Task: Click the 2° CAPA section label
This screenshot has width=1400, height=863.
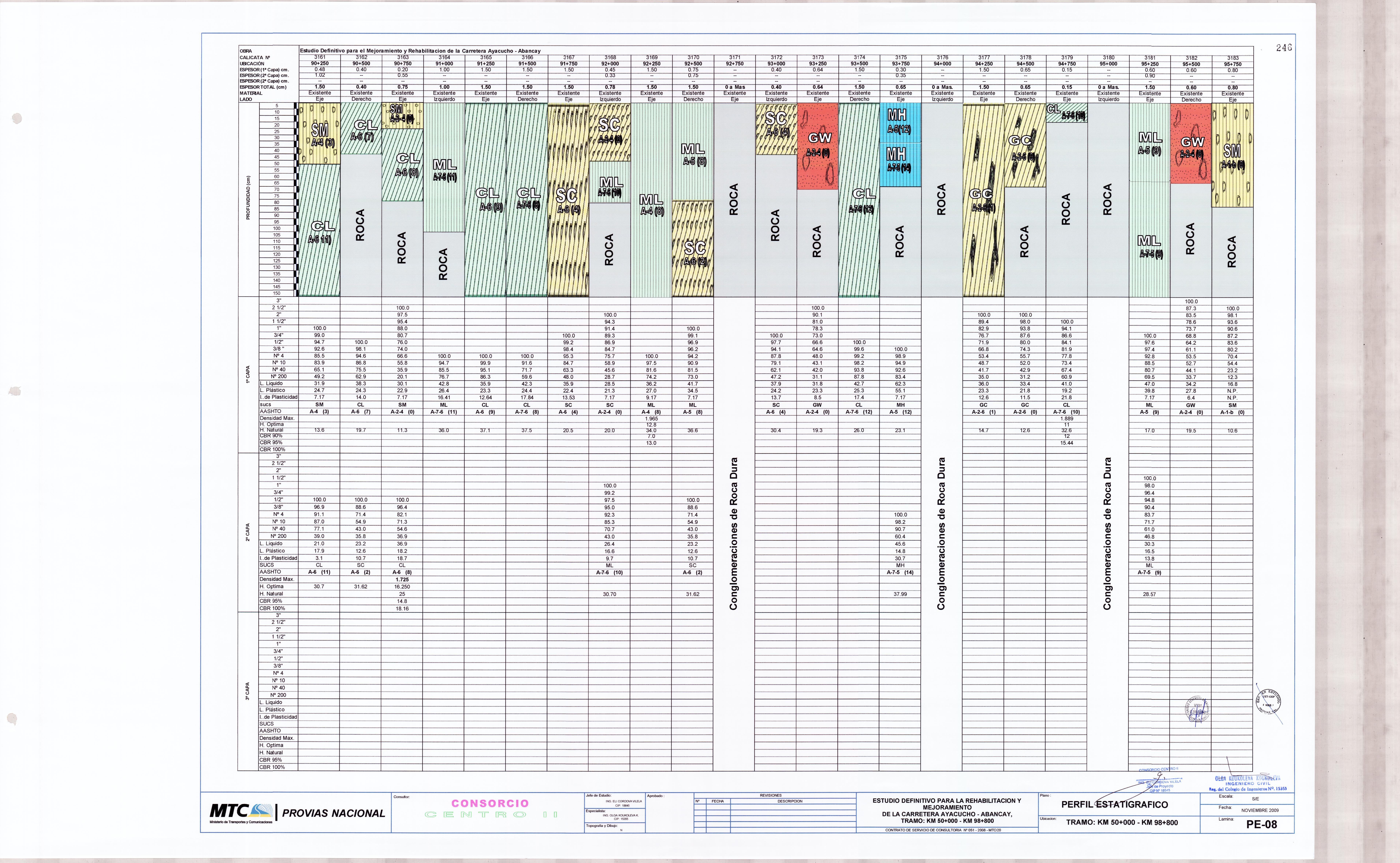Action: (x=248, y=532)
